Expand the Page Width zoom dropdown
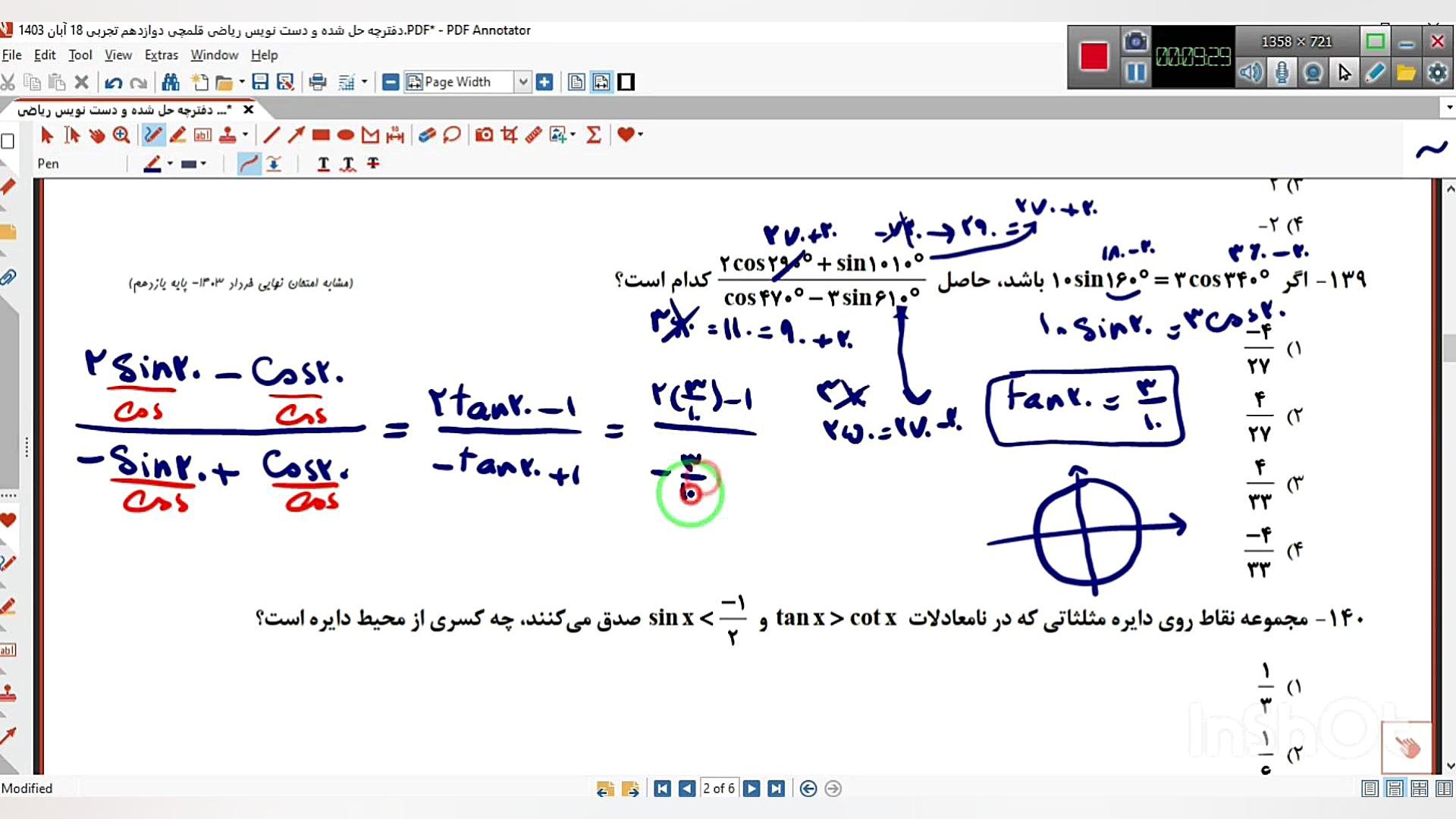The width and height of the screenshot is (1456, 819). [x=522, y=82]
